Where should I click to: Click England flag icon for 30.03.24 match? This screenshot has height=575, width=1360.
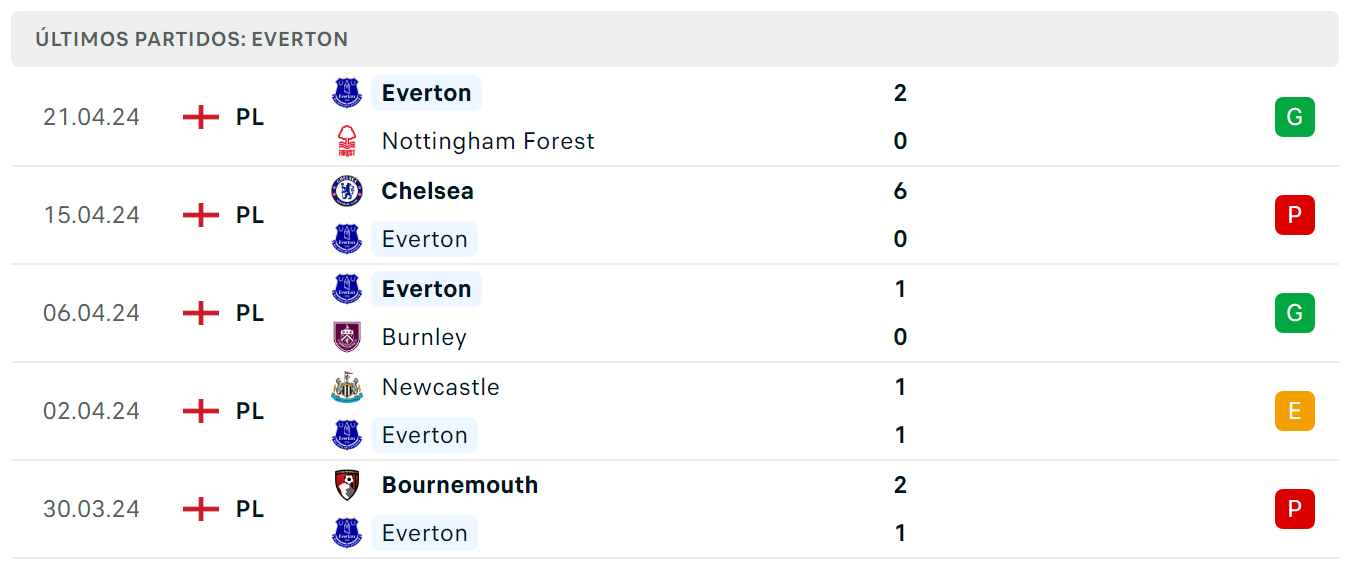coord(201,509)
